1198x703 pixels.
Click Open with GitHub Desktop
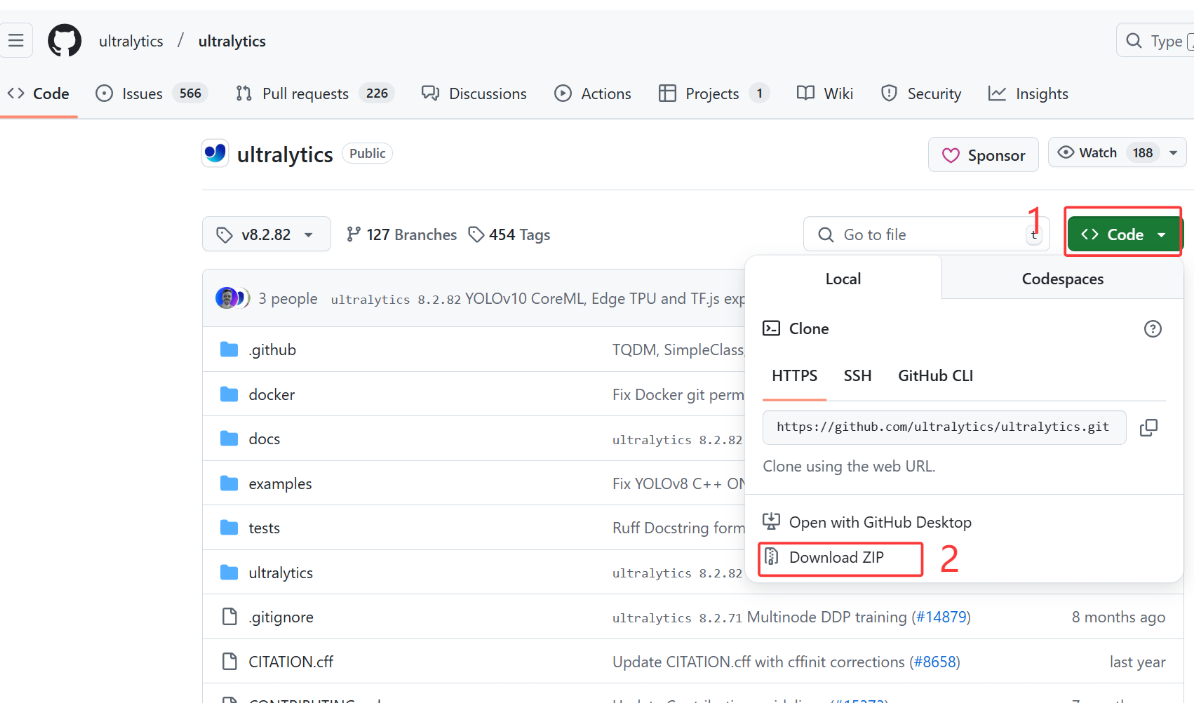pos(880,523)
